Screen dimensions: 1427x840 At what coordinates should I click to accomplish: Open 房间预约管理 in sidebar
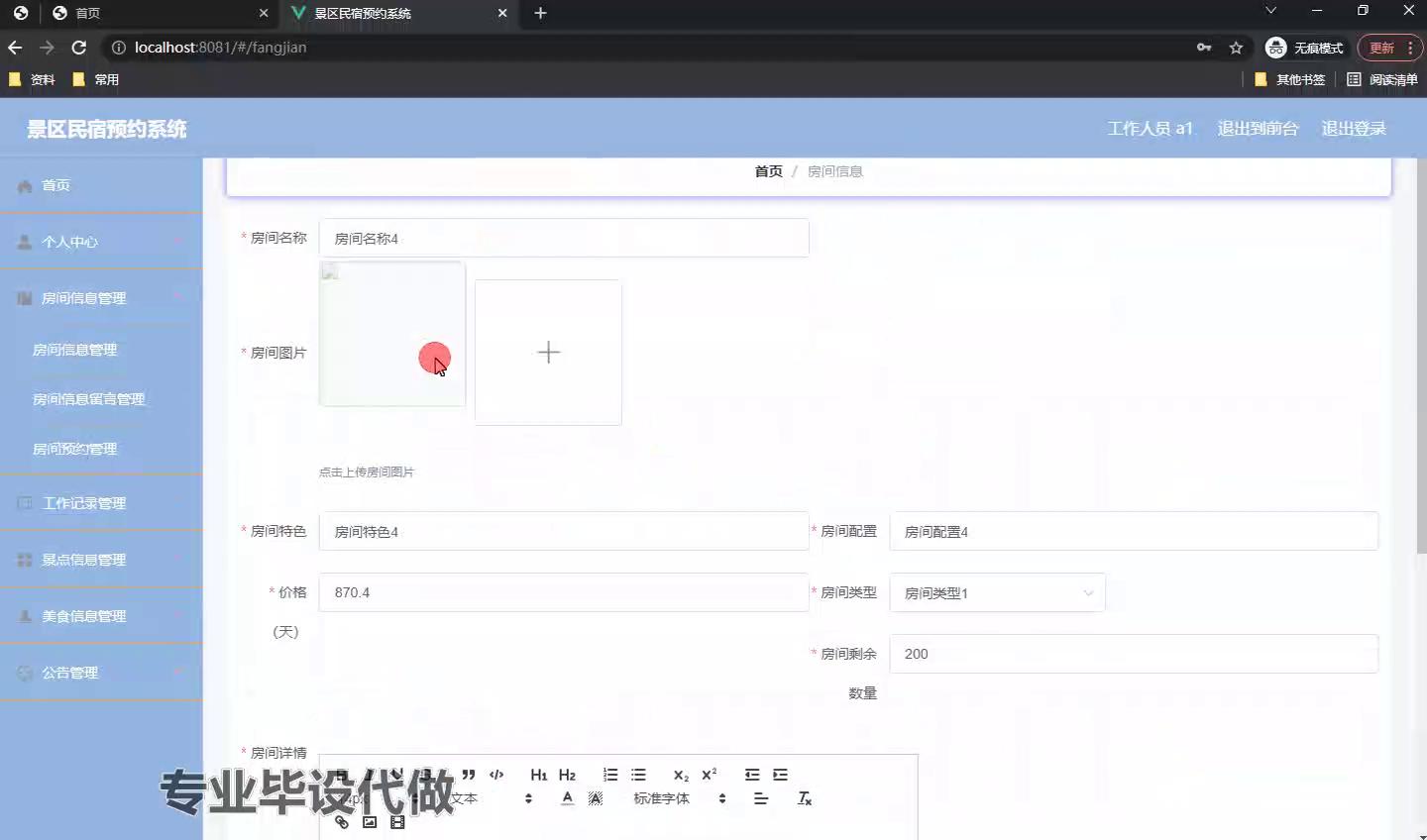tap(75, 449)
